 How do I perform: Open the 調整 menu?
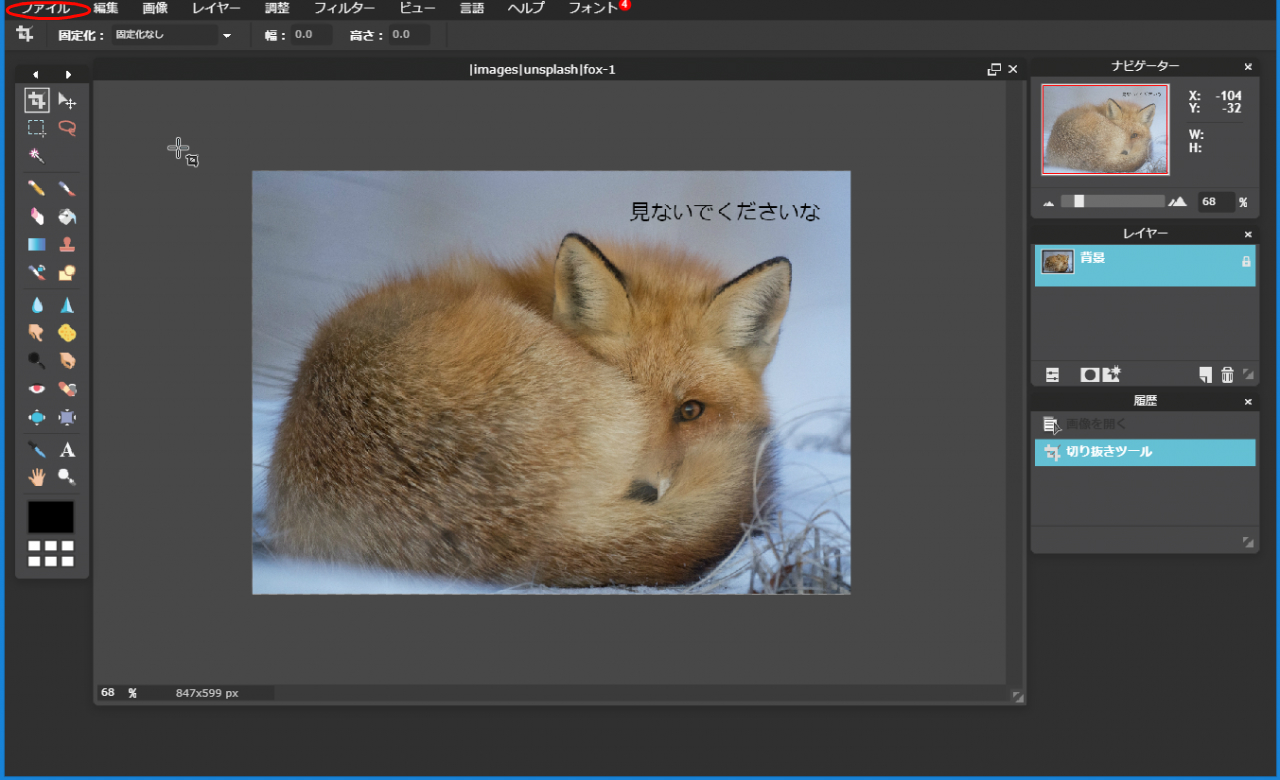click(x=277, y=8)
